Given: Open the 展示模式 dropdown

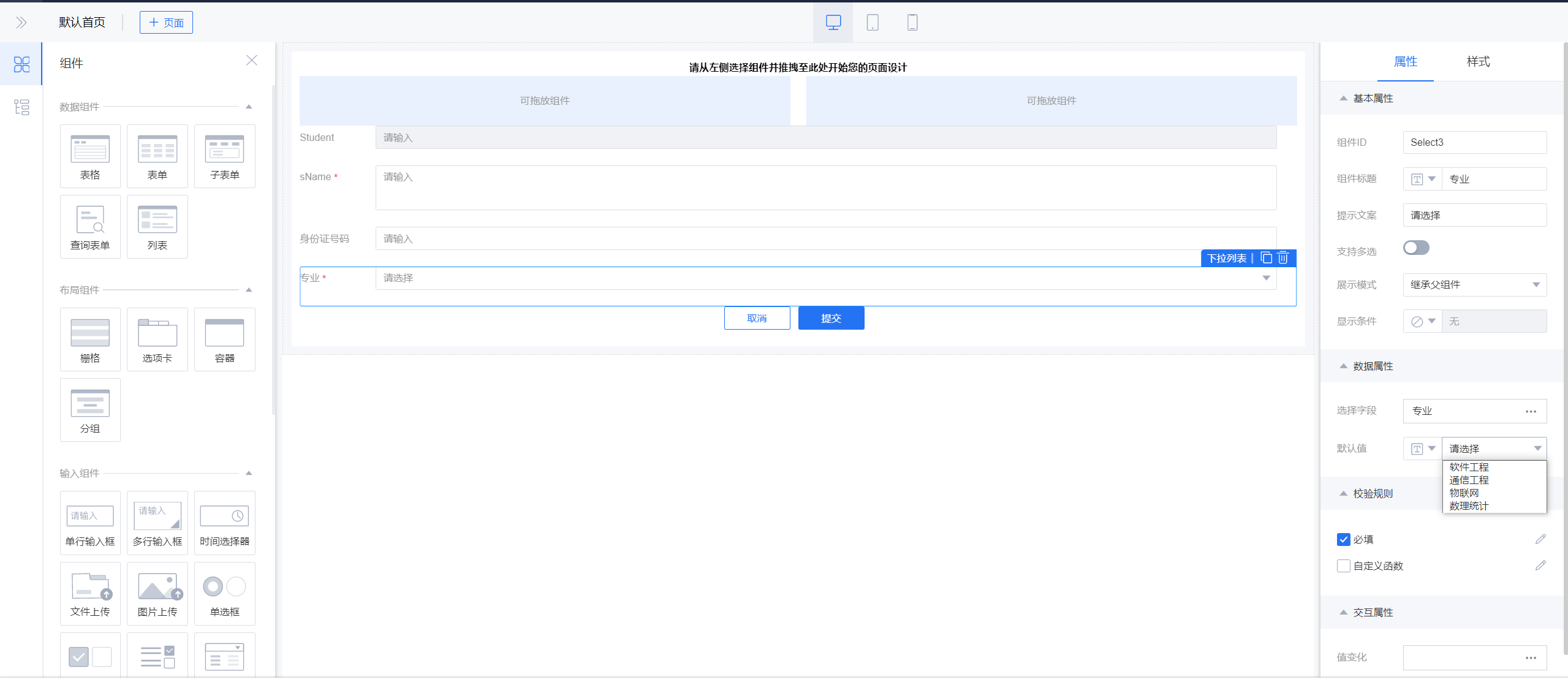Looking at the screenshot, I should [x=1474, y=284].
